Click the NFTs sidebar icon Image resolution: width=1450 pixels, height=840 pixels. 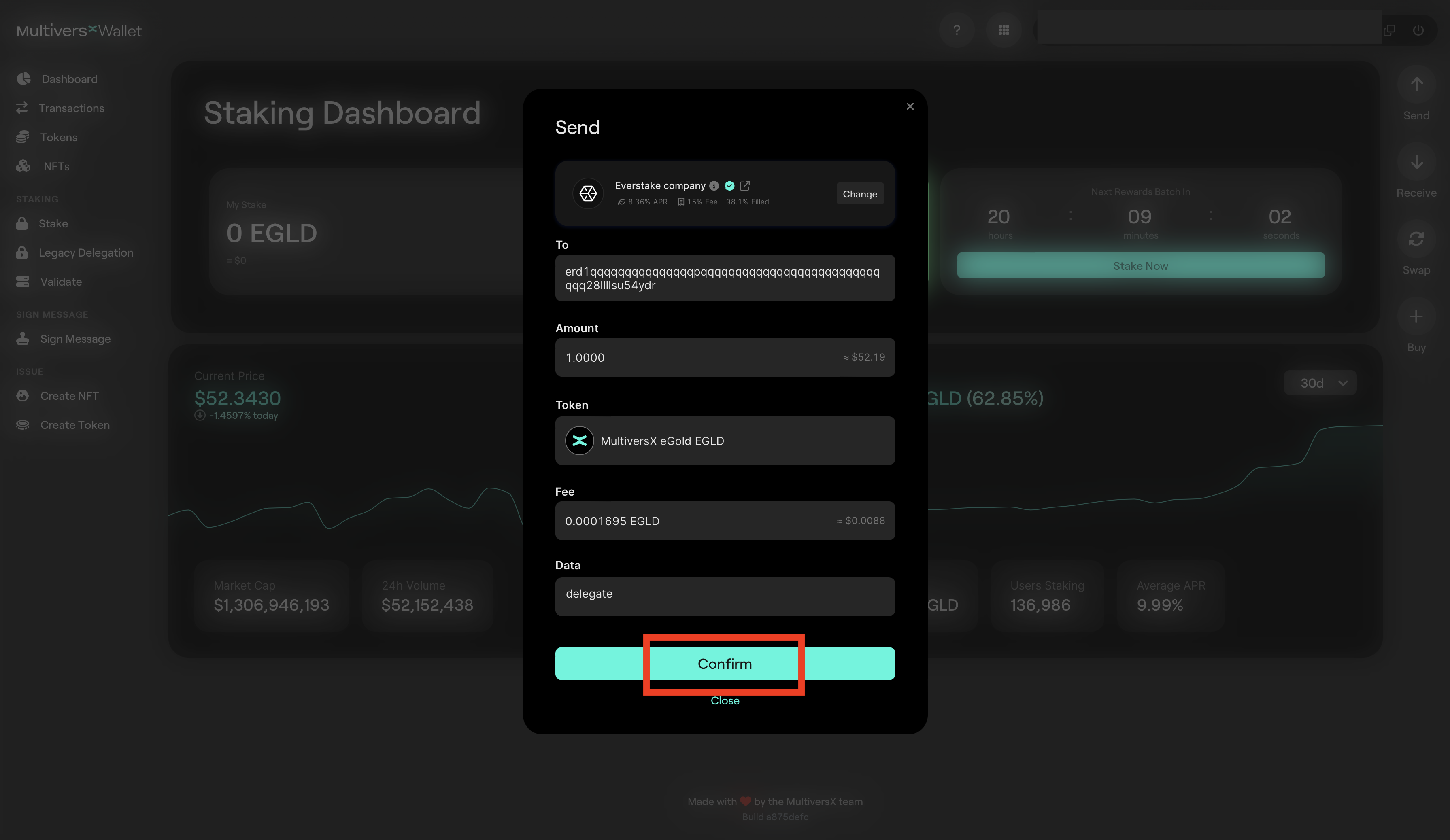click(x=23, y=165)
